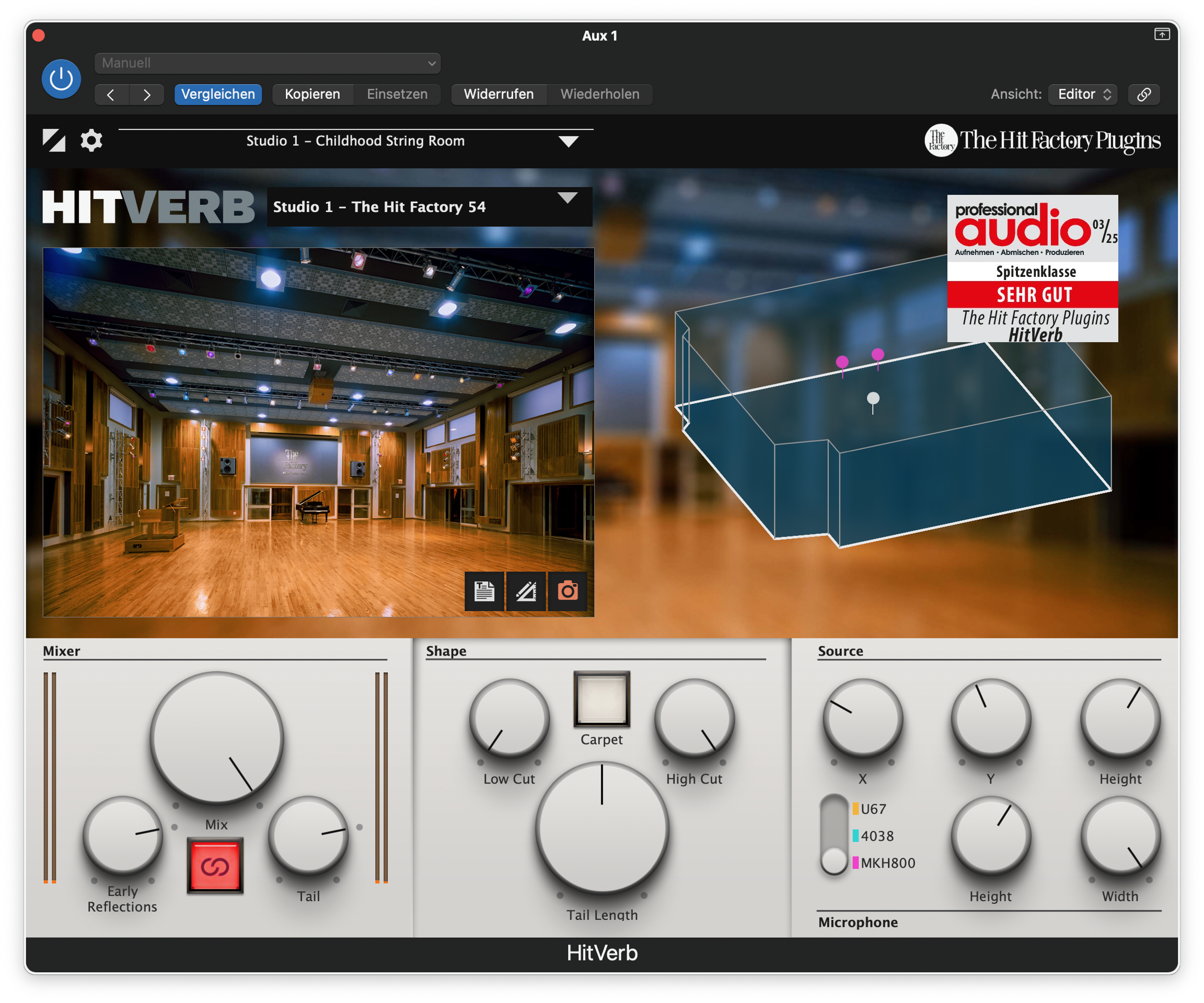
Task: Show room photo camera icon
Action: click(x=568, y=591)
